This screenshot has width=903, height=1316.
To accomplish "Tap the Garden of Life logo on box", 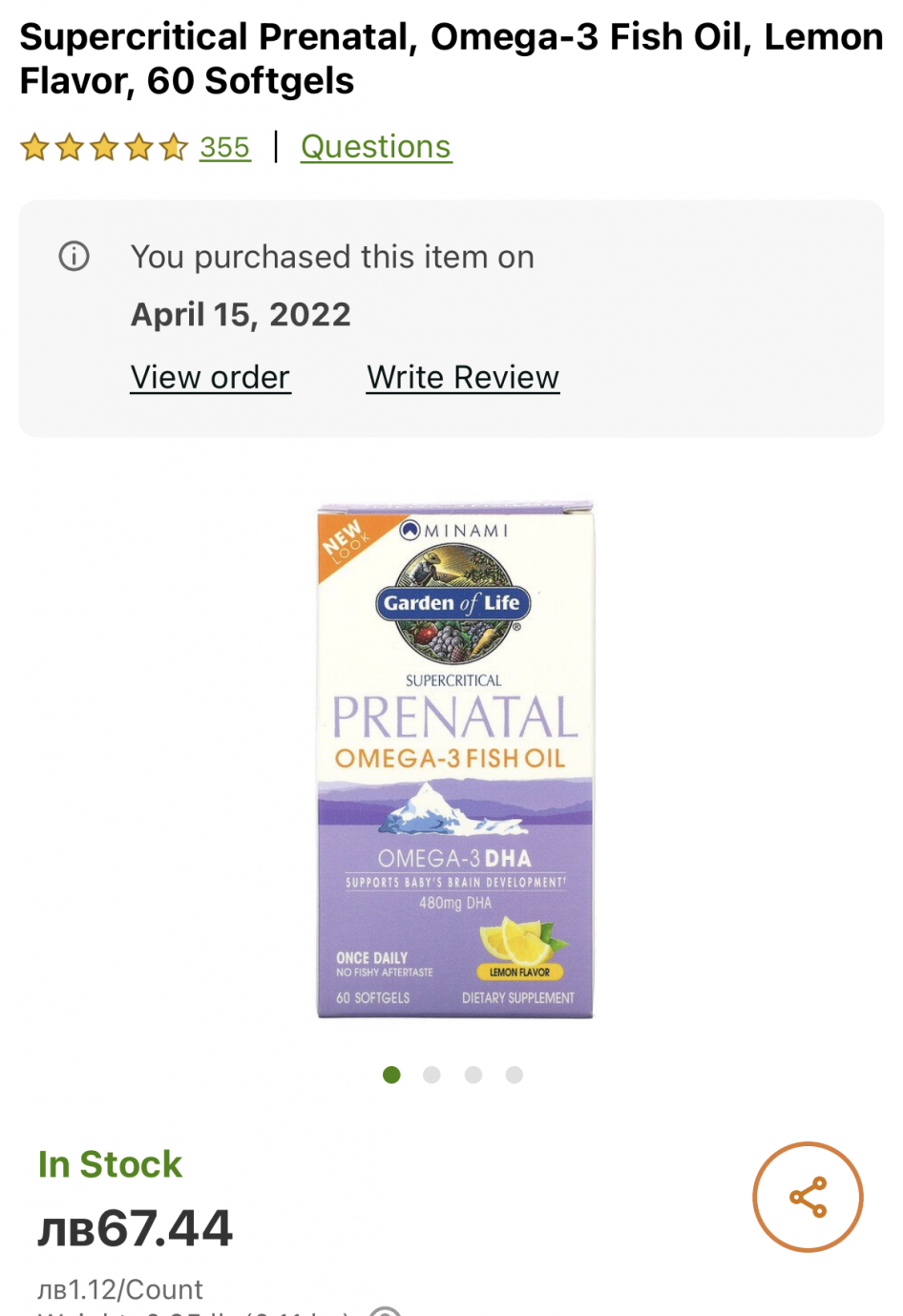I will coord(452,603).
